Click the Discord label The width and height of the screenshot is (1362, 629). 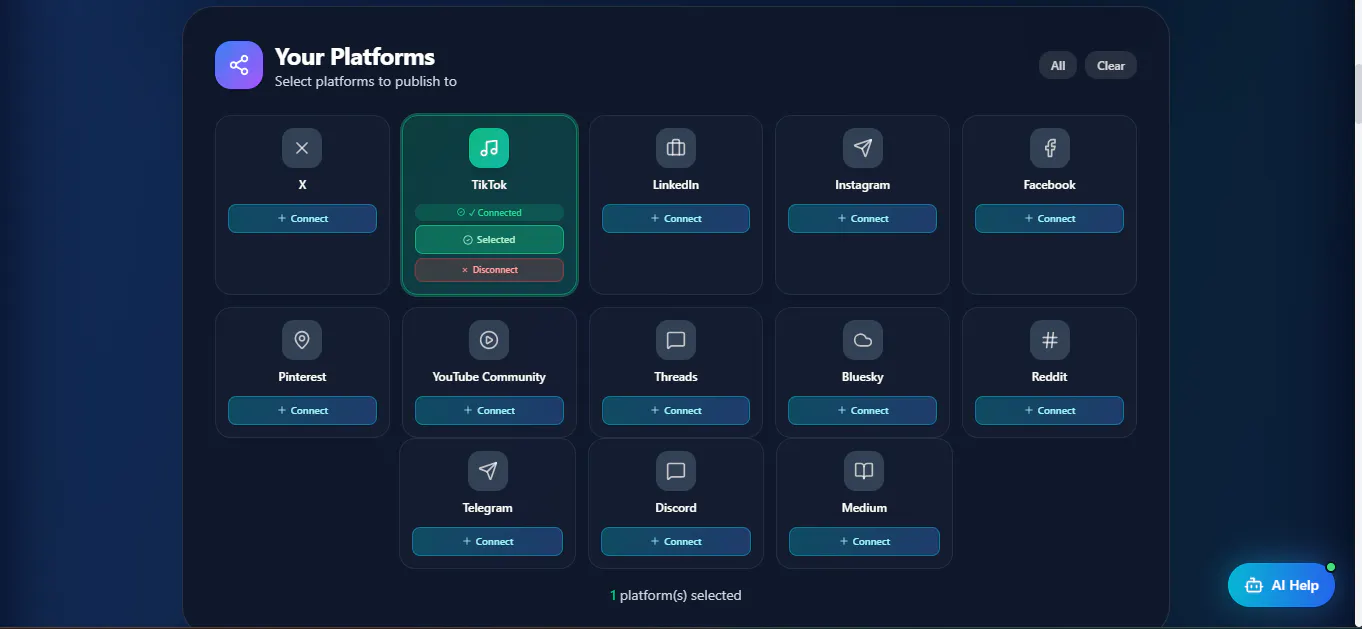click(x=676, y=508)
